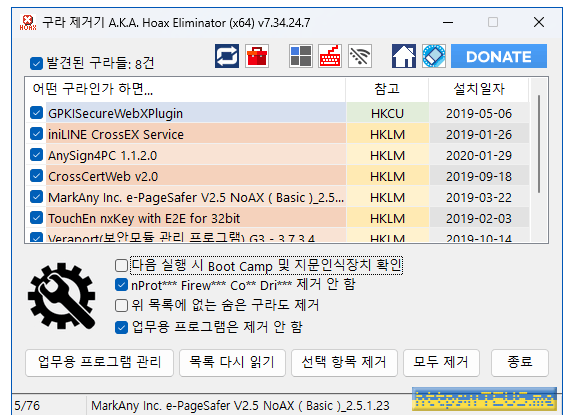Click the 2019-09-18 install date cell

tap(479, 177)
